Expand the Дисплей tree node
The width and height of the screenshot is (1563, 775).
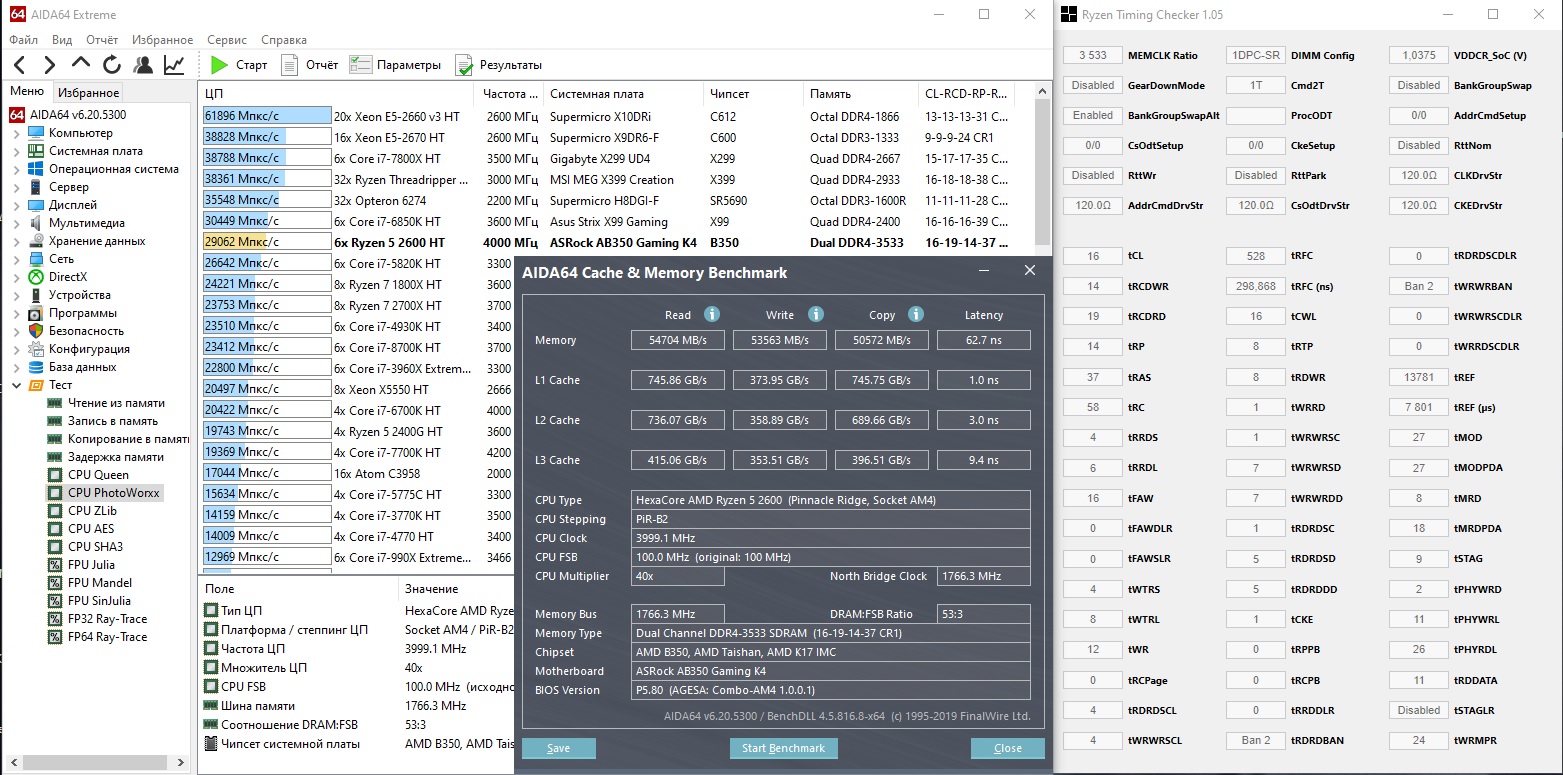pos(16,205)
